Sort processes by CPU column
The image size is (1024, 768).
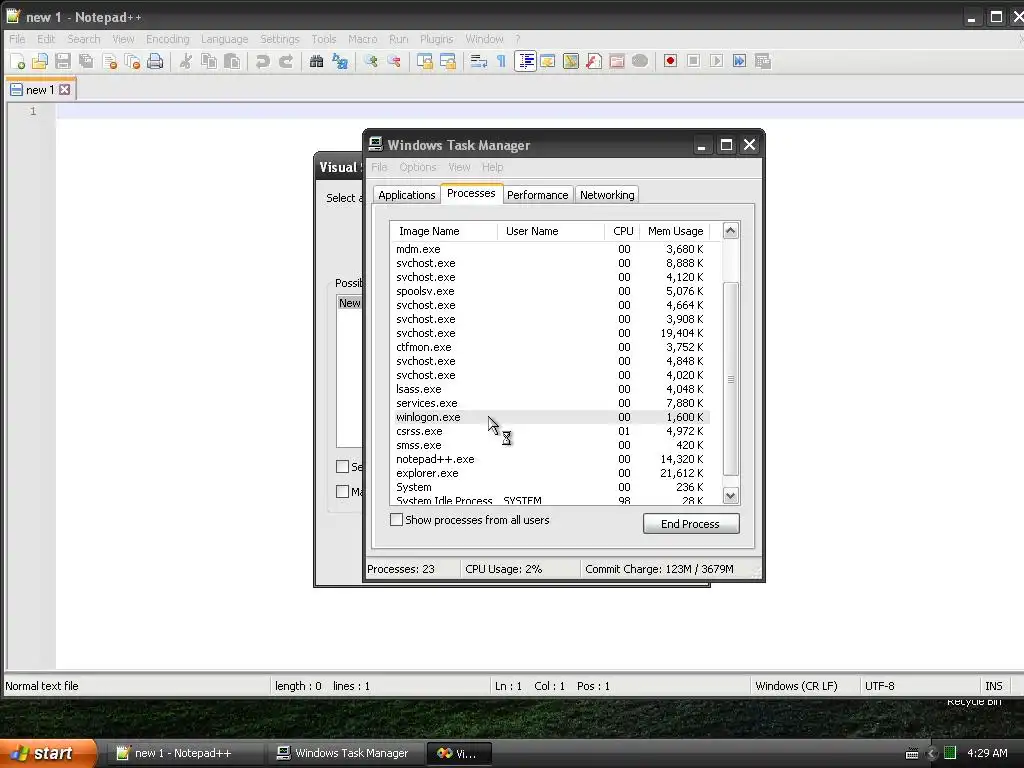coord(622,231)
